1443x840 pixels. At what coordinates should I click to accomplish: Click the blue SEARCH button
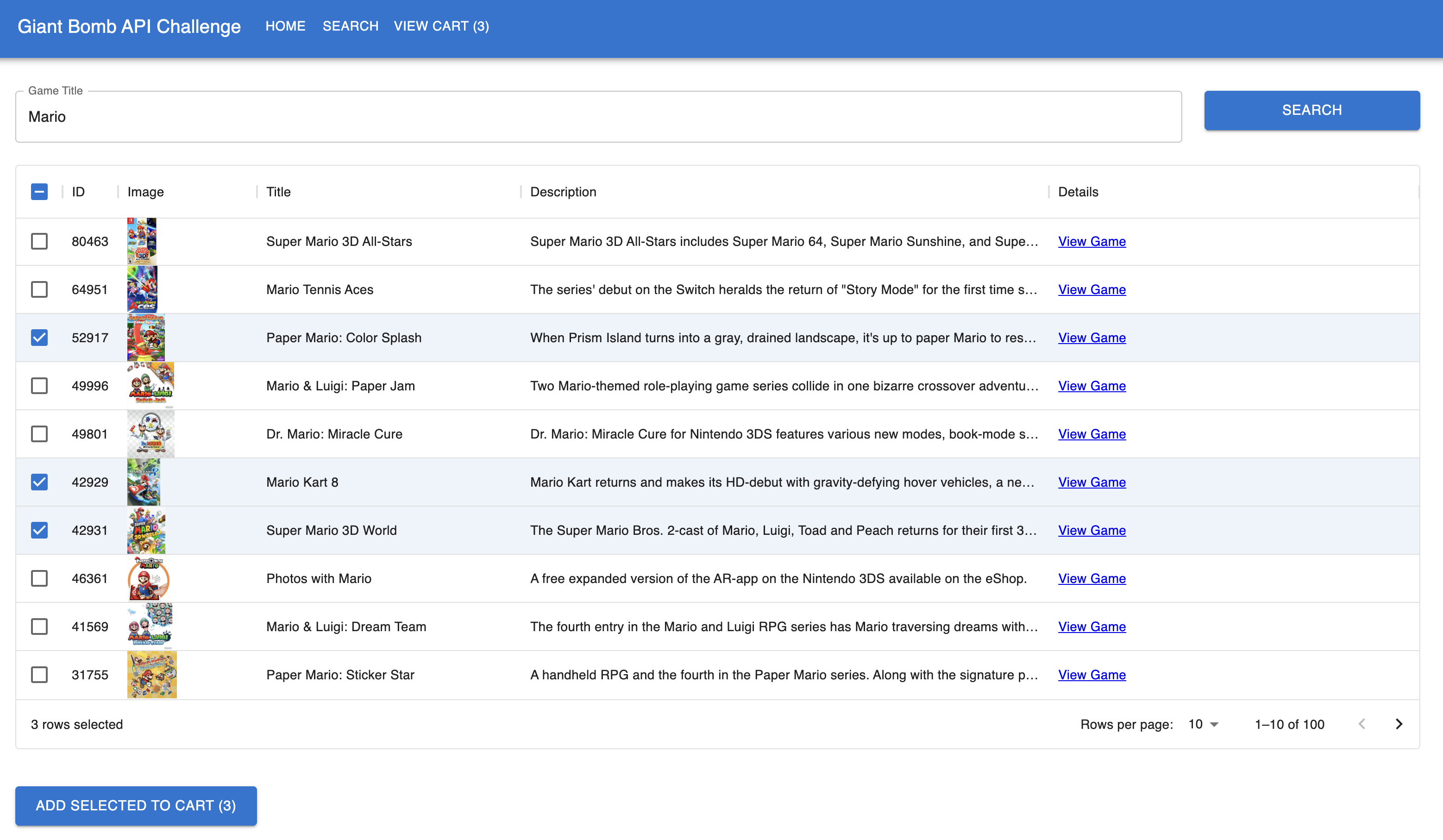click(1311, 110)
